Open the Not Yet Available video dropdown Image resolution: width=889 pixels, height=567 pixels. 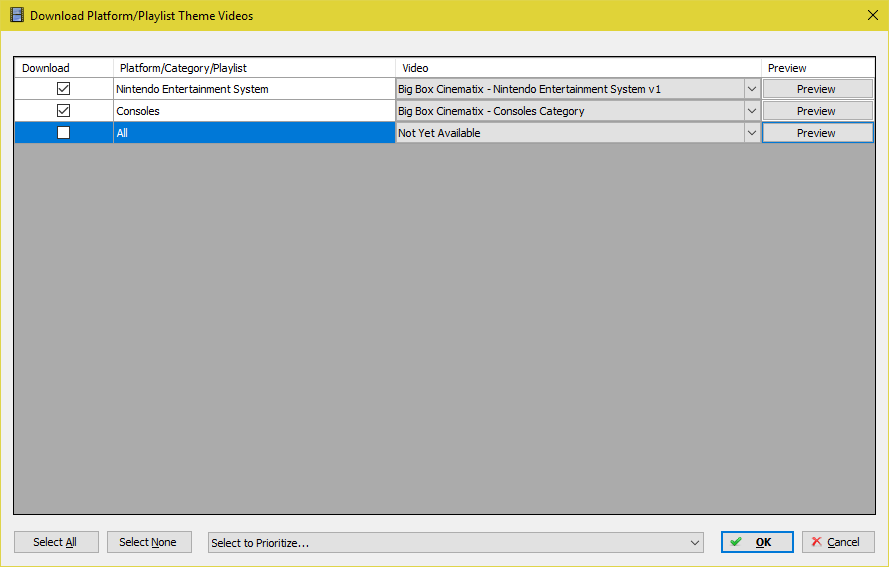752,133
